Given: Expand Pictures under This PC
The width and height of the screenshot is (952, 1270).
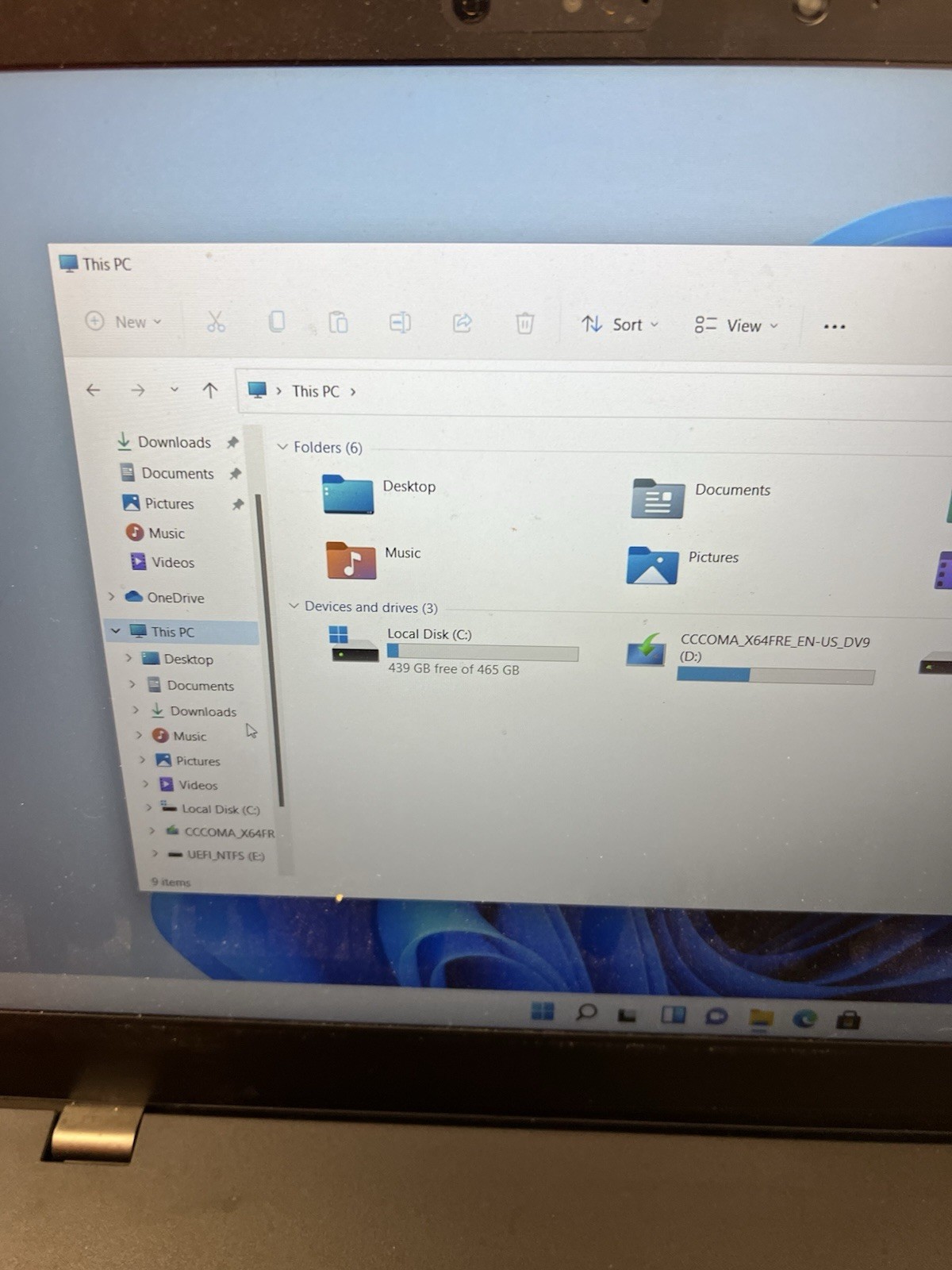Looking at the screenshot, I should click(x=143, y=760).
